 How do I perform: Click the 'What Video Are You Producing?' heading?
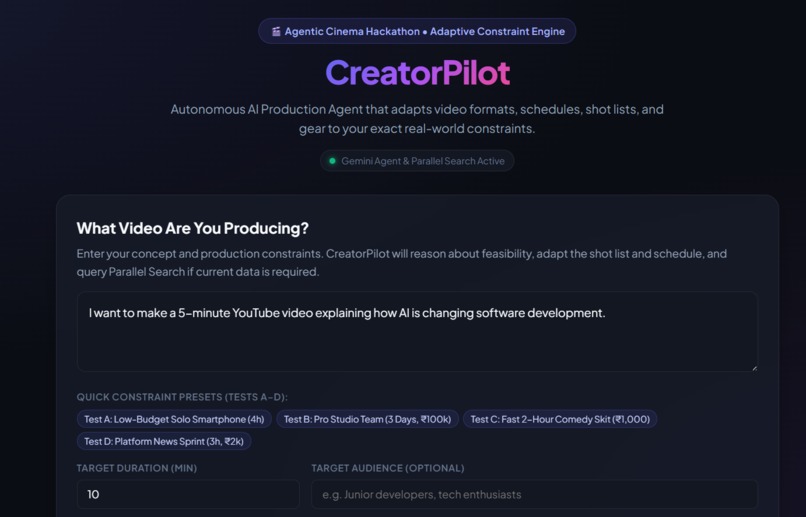[192, 228]
